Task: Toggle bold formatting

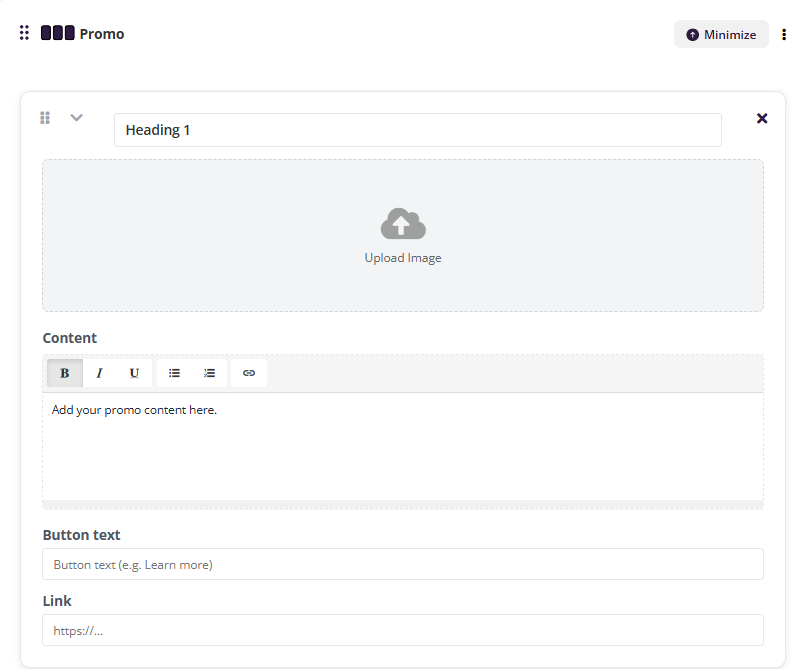Action: [x=65, y=373]
